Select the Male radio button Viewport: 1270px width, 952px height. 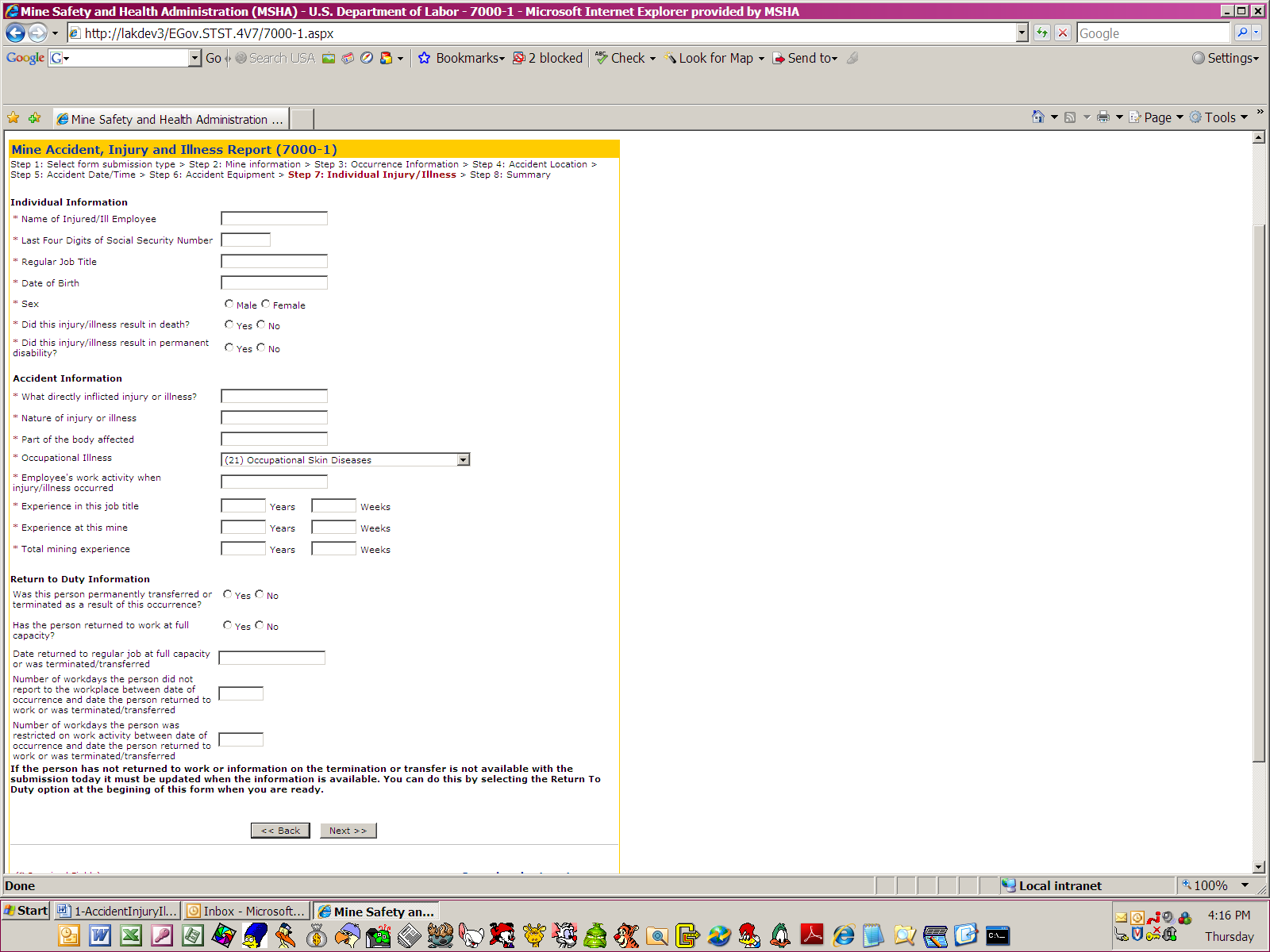point(229,304)
